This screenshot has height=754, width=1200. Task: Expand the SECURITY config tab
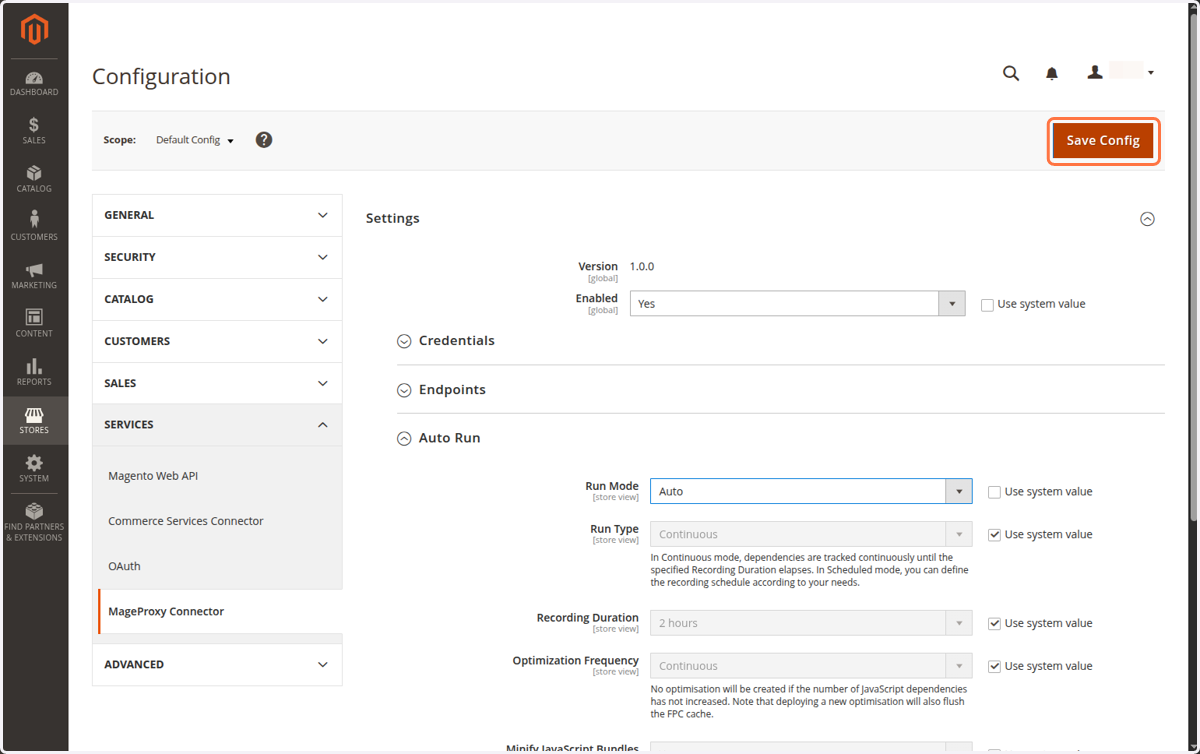point(217,257)
